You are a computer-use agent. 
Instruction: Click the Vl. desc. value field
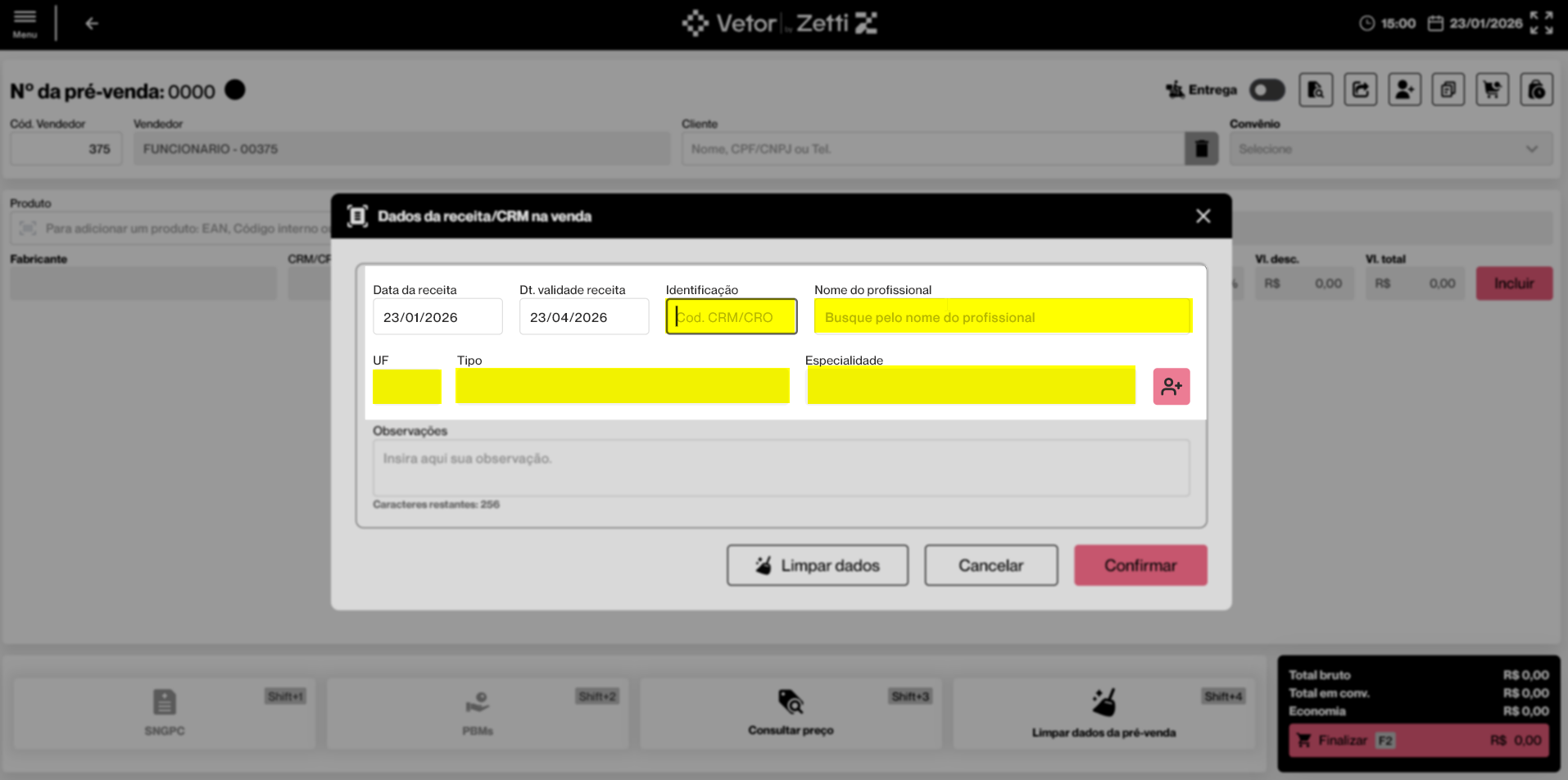tap(1303, 283)
